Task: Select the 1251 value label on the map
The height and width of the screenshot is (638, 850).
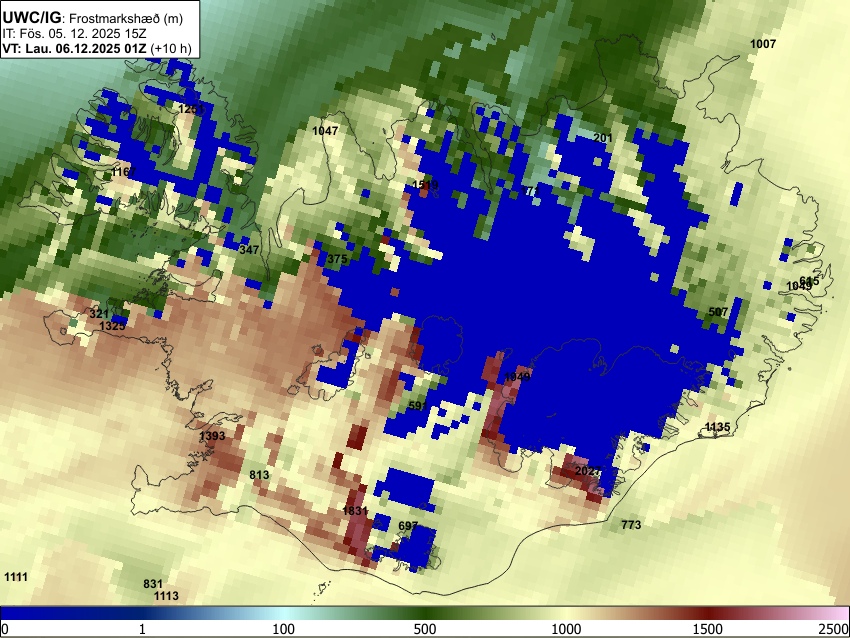Action: point(191,109)
